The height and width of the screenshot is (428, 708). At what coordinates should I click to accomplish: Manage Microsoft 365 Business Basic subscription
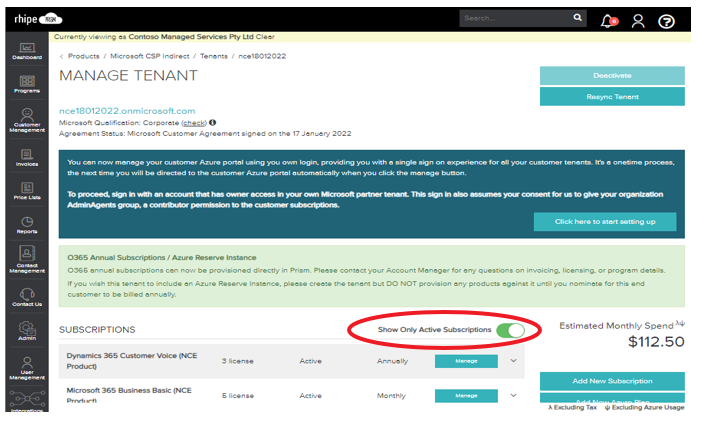tap(466, 396)
